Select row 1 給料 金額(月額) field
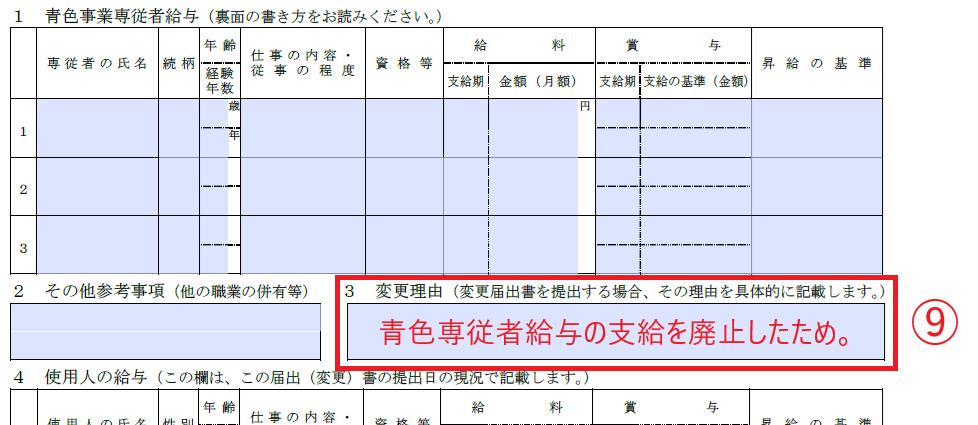The image size is (978, 425). pos(533,128)
